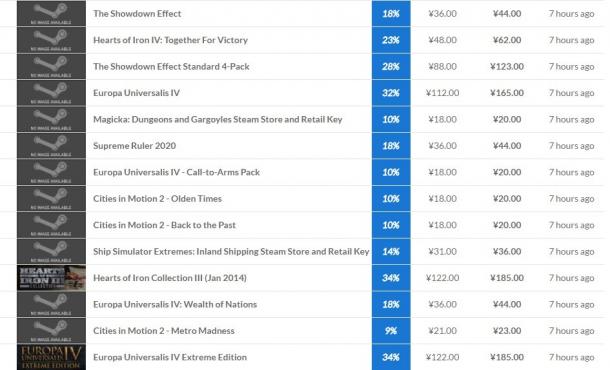Open Europa Universalis IV - Call-to-Arms Pack

176,172
